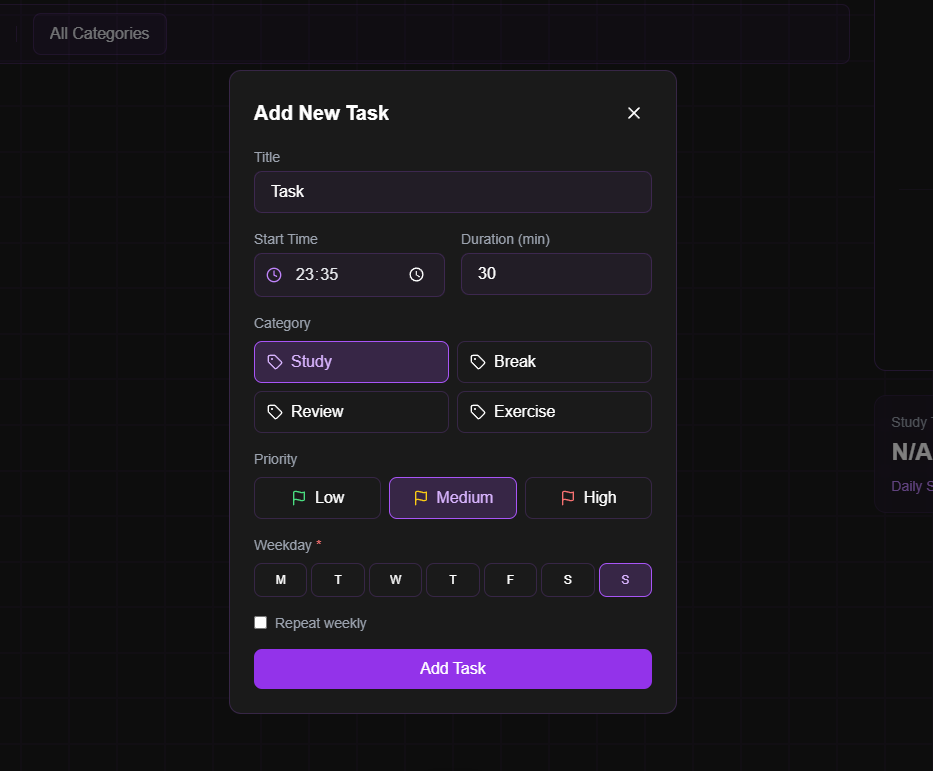
Task: Toggle the highlighted Sunday button
Action: 625,580
